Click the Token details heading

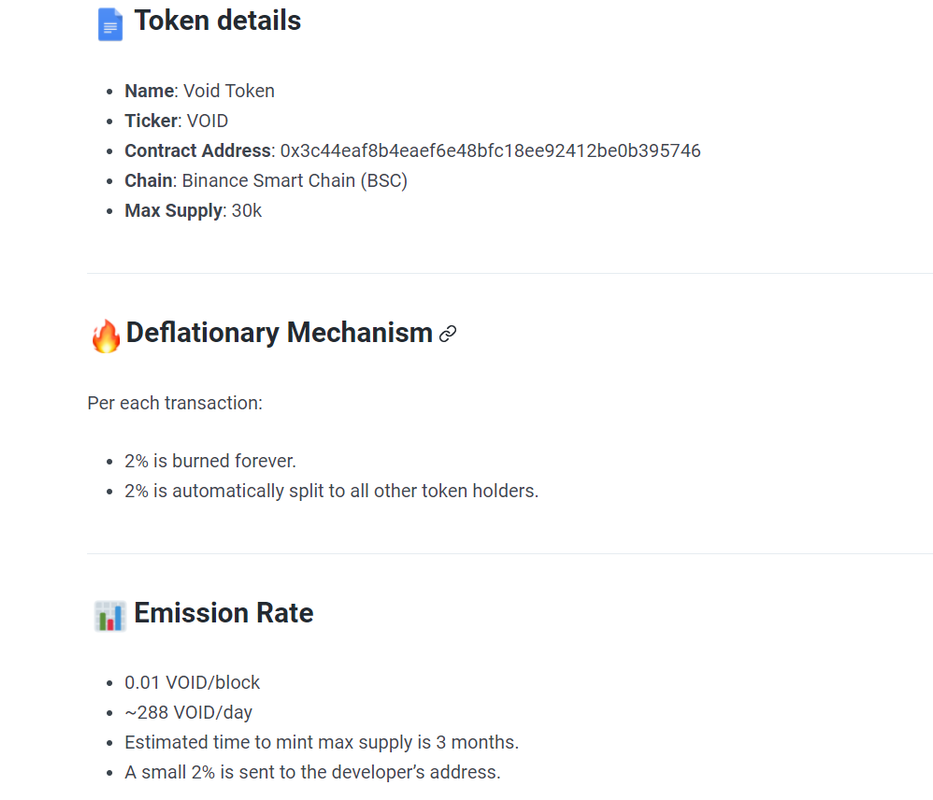tap(217, 21)
